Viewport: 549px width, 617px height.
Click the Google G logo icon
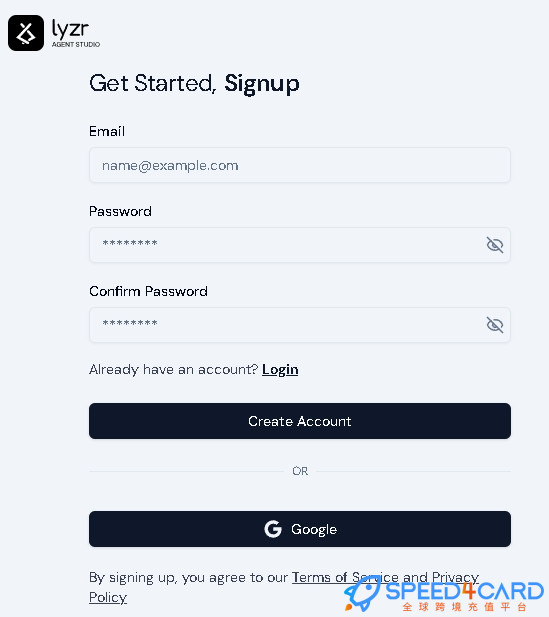[x=273, y=529]
